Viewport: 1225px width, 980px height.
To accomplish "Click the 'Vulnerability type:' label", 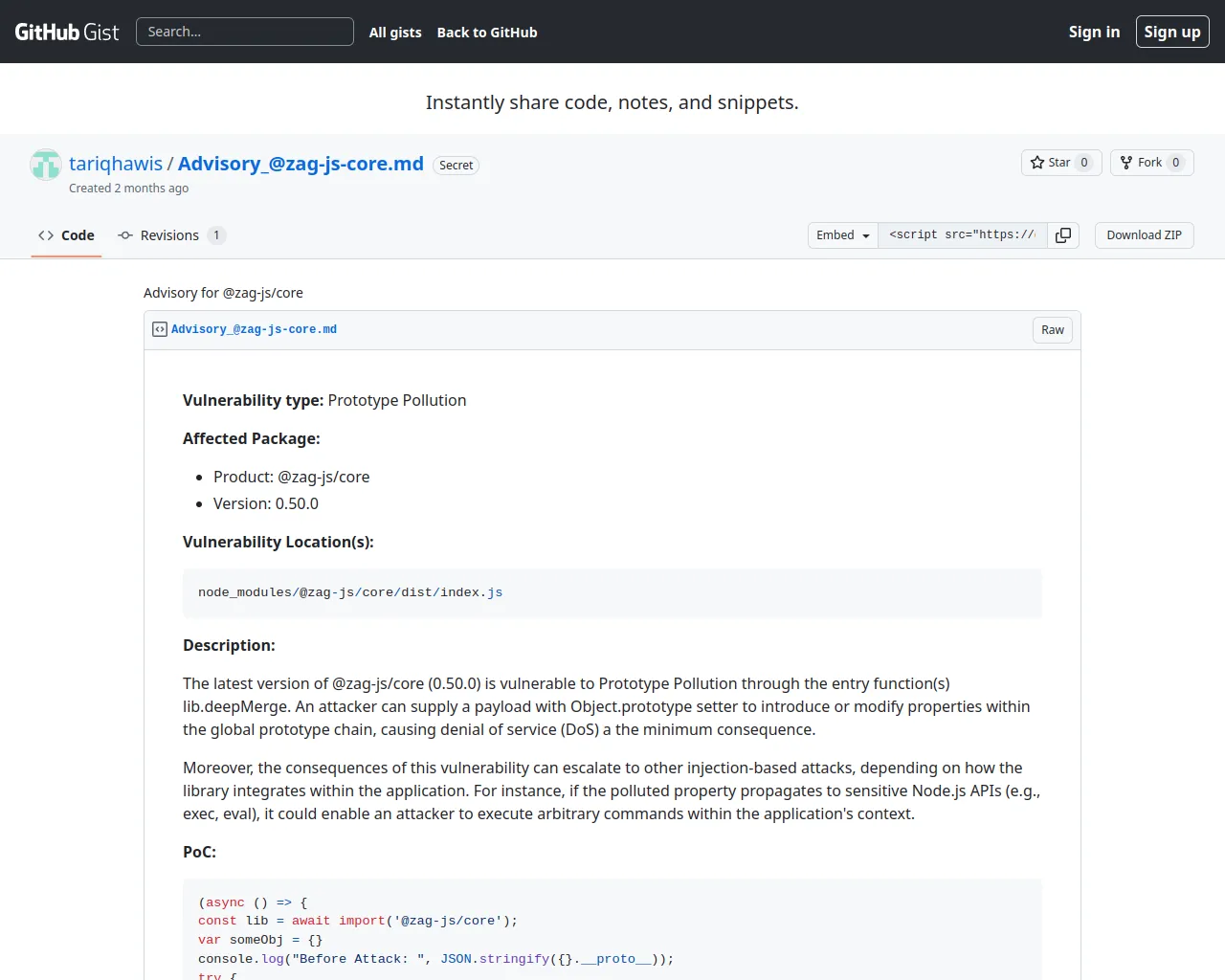I will click(253, 400).
